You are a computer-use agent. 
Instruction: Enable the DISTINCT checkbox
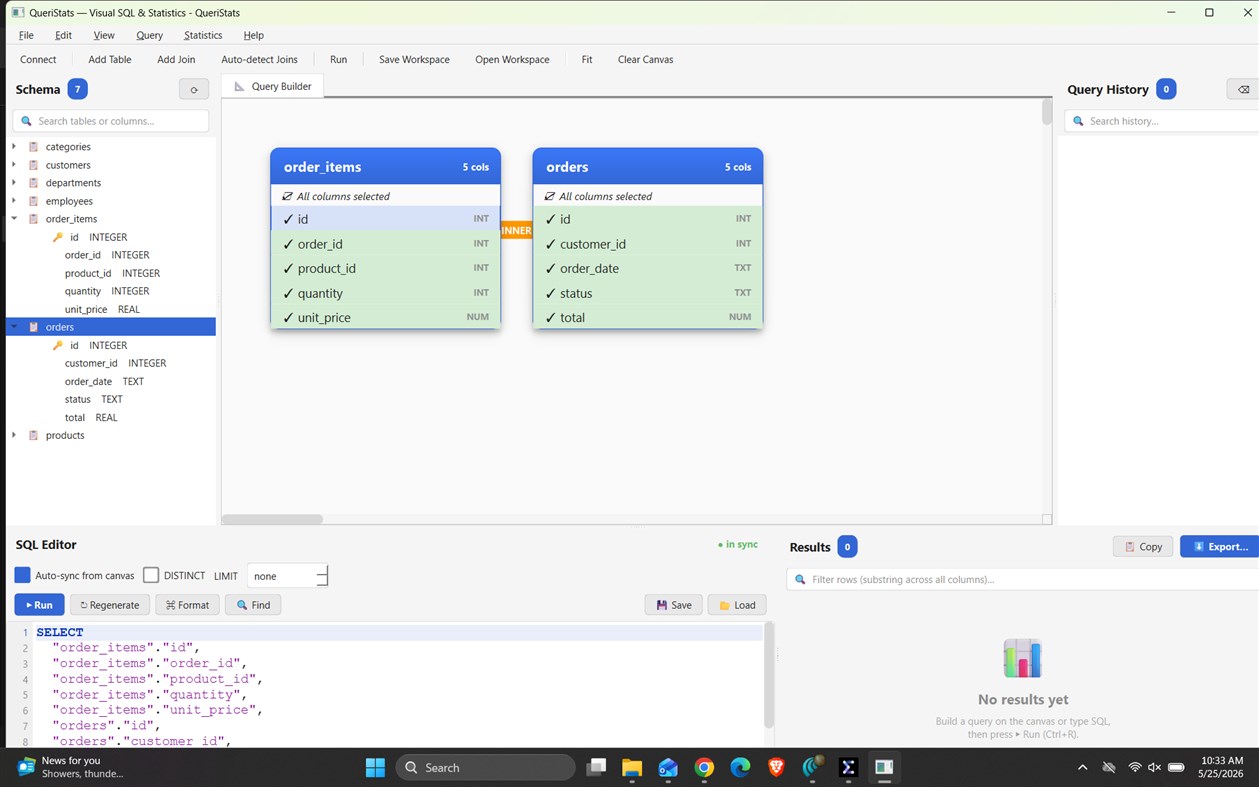click(151, 575)
